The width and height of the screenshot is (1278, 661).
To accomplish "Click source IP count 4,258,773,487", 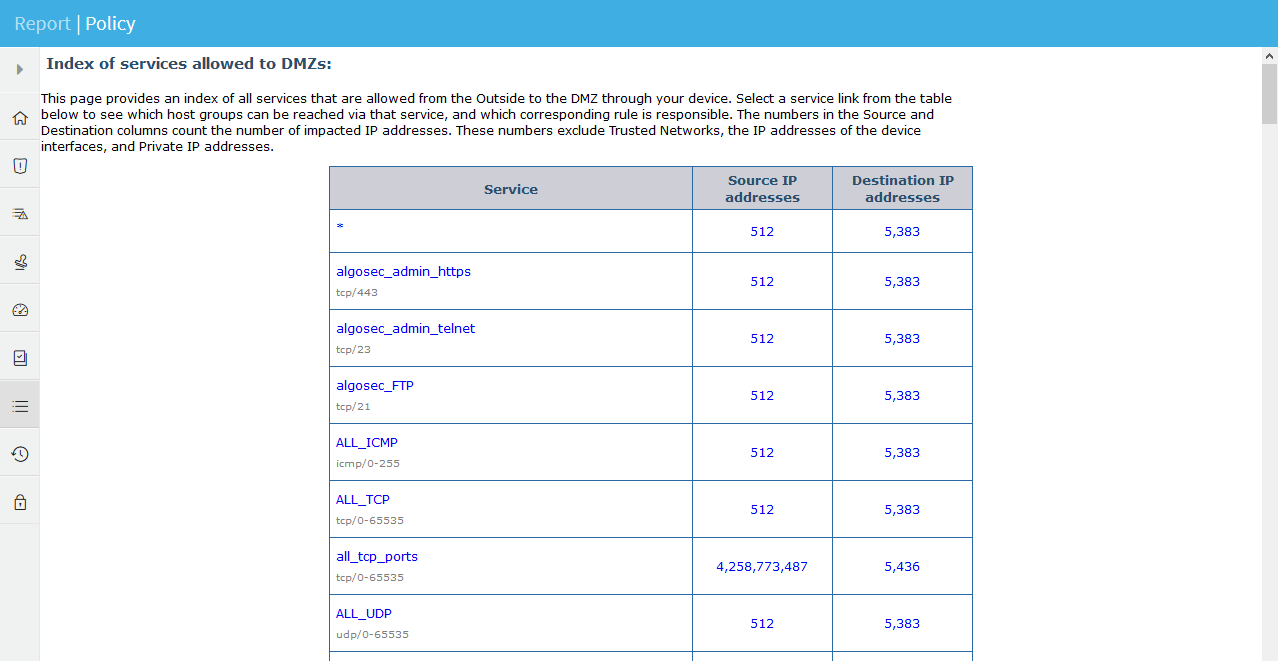I will click(x=761, y=566).
